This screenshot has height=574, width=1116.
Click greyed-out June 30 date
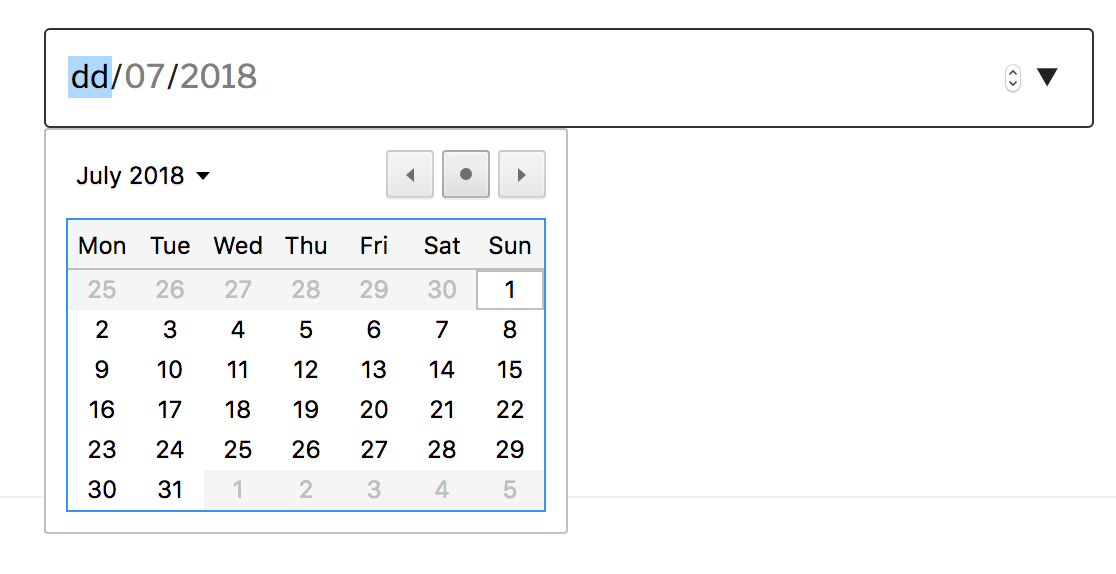click(442, 290)
